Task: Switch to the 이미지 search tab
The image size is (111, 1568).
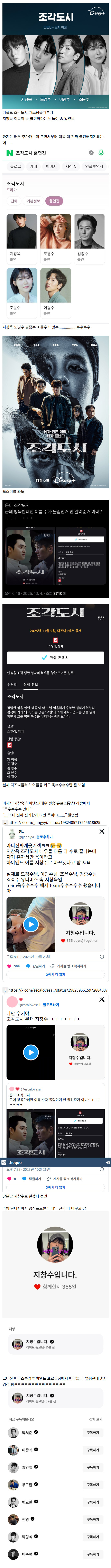Action: tap(52, 166)
